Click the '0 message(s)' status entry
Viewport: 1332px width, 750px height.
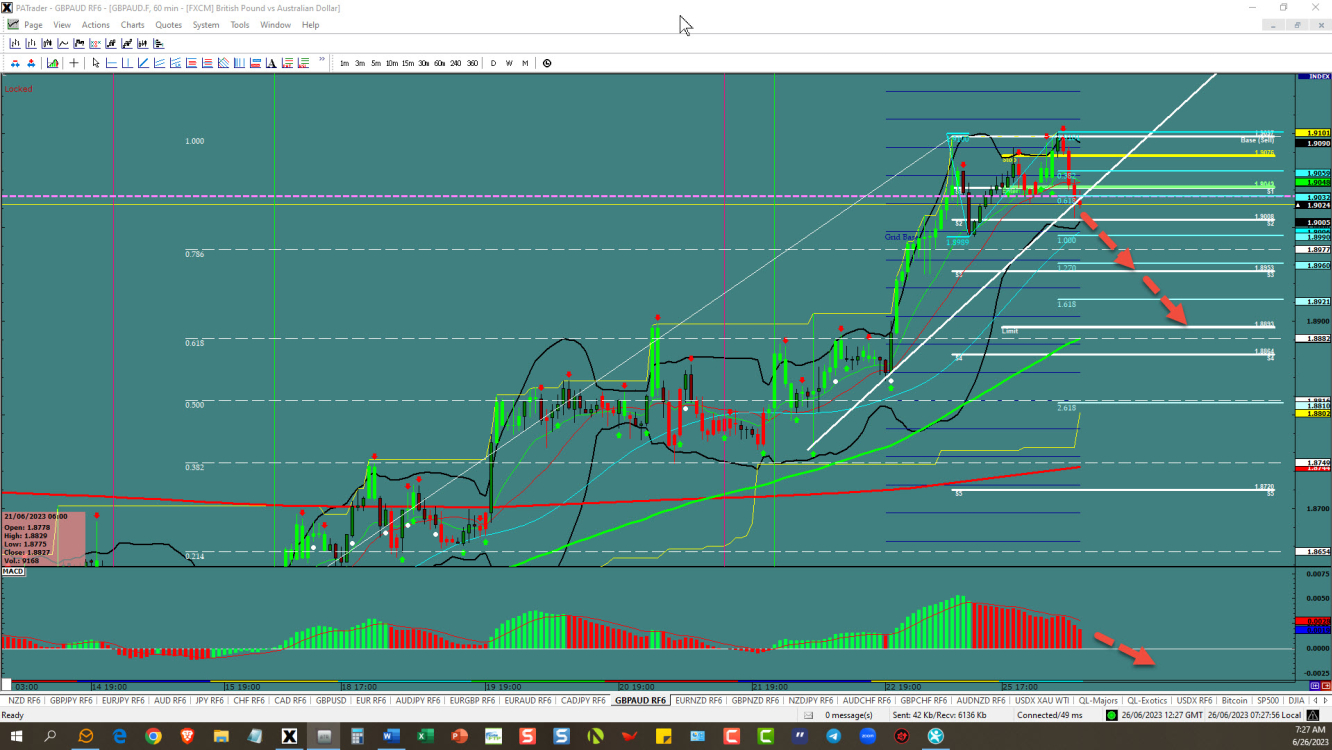[x=848, y=715]
